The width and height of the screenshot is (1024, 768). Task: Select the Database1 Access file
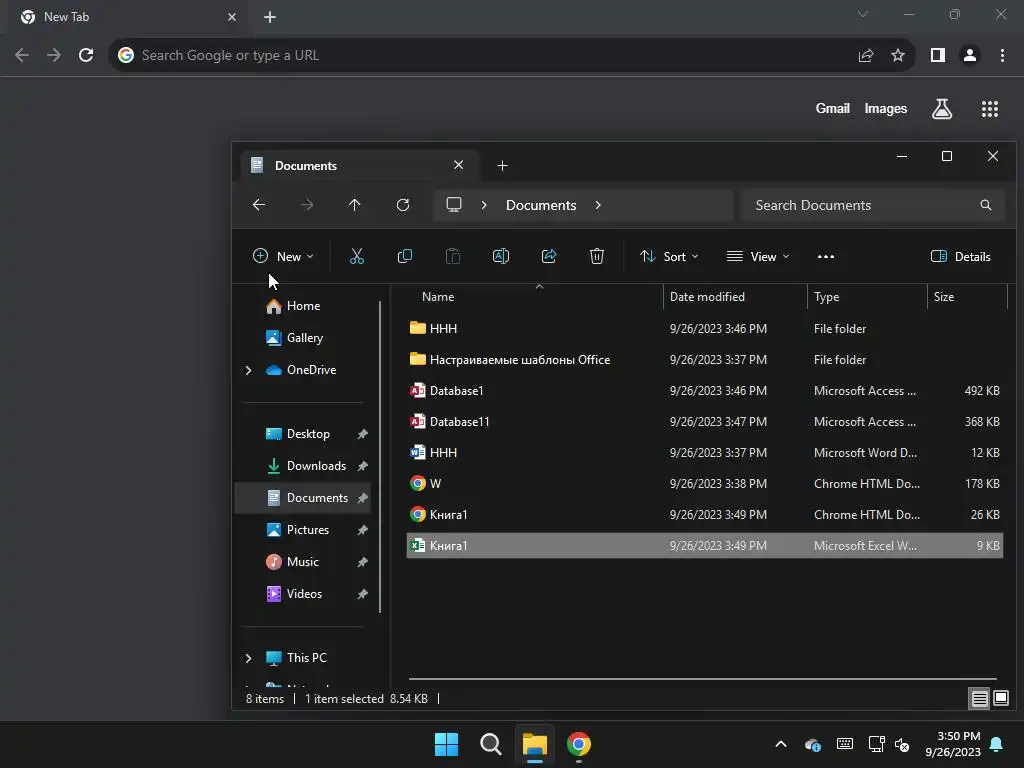[x=705, y=391]
